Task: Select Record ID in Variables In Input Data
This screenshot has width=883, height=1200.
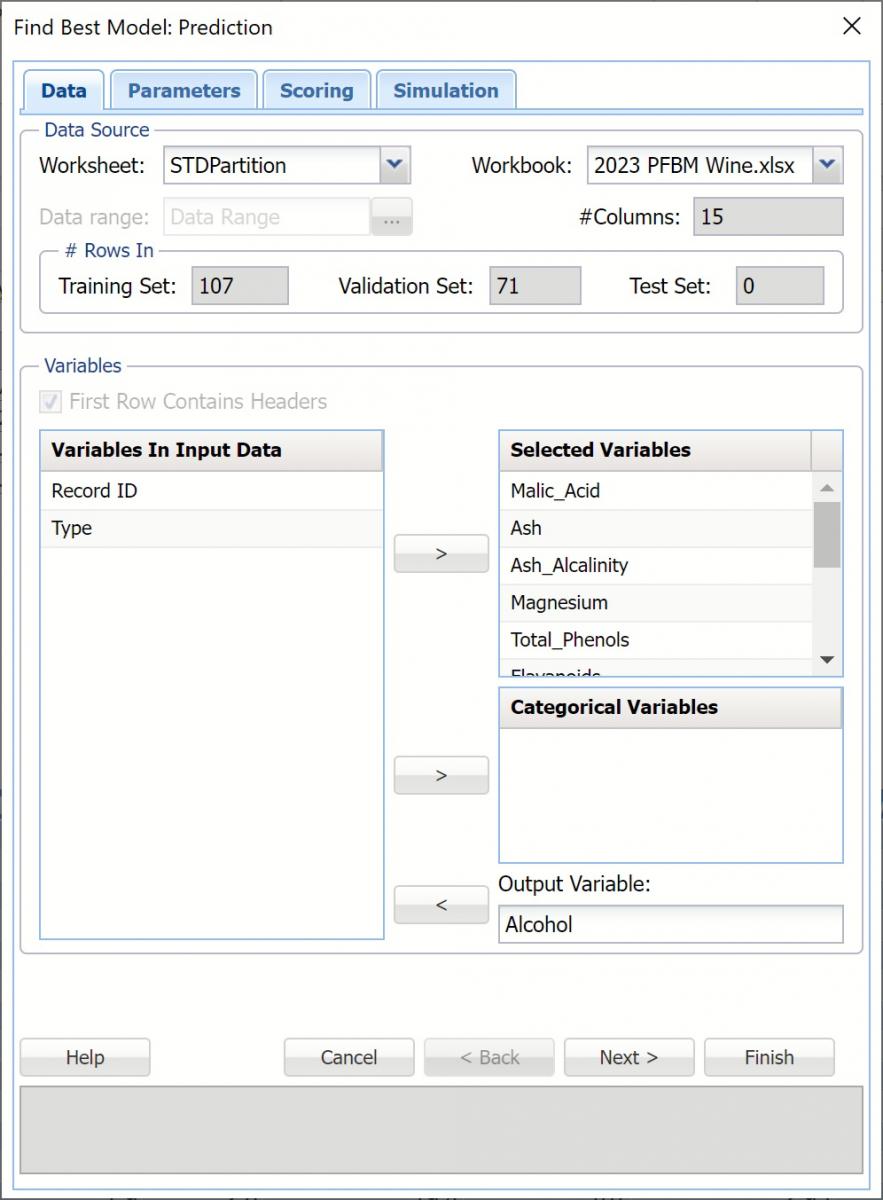Action: [x=94, y=491]
